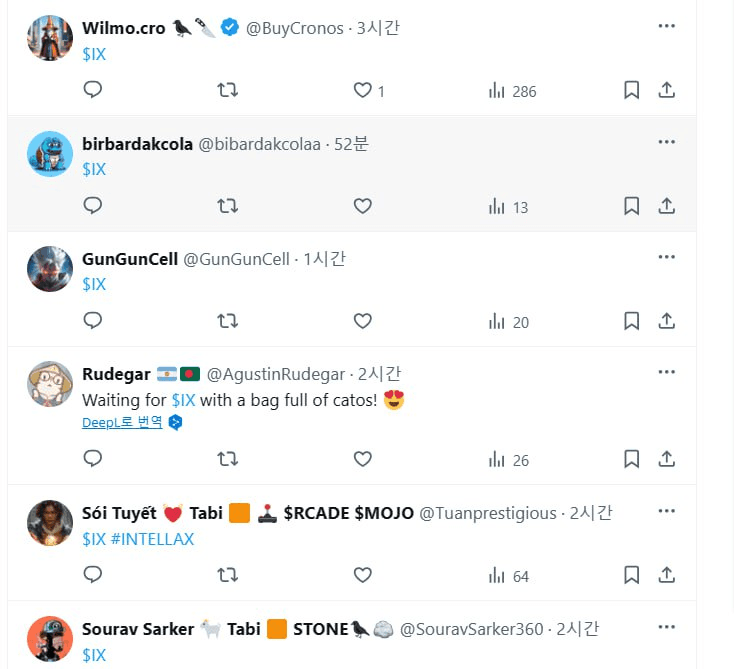Open more options on Wilmo.cro's post
734x669 pixels.
(667, 26)
